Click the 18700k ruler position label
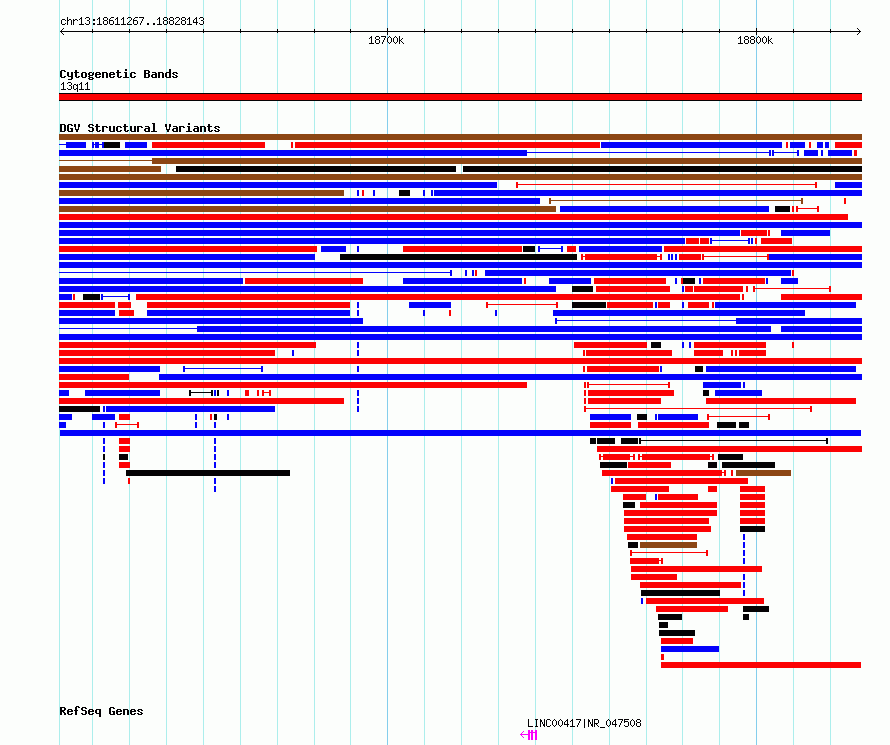The width and height of the screenshot is (890, 745). point(386,40)
